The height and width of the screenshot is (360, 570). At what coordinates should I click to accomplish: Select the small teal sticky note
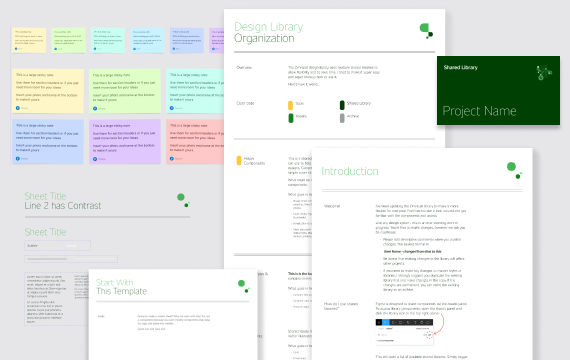click(x=108, y=40)
